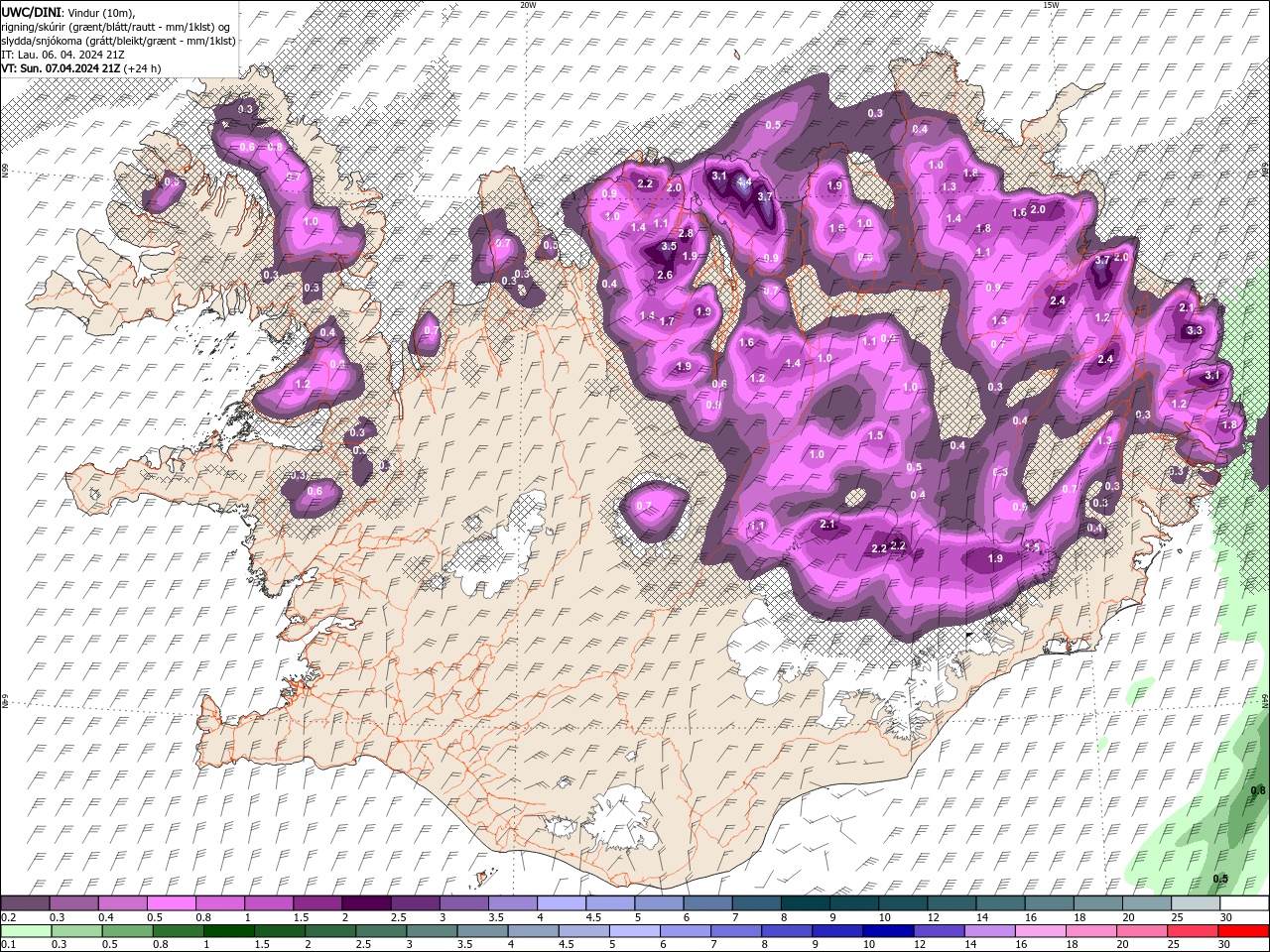
Task: Click the '15W' longitude label
Action: click(x=1051, y=5)
